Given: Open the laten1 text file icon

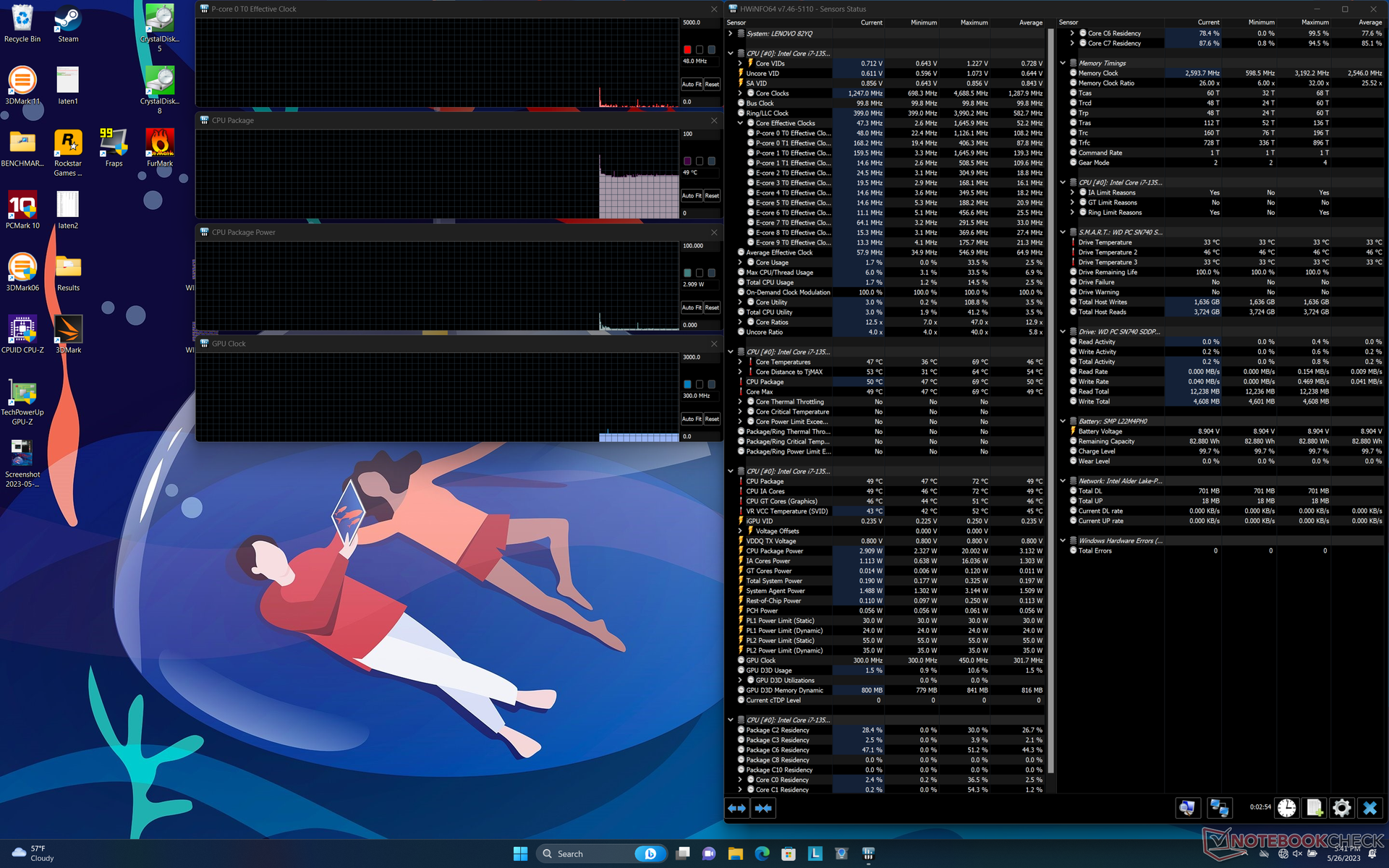Looking at the screenshot, I should pos(68,85).
